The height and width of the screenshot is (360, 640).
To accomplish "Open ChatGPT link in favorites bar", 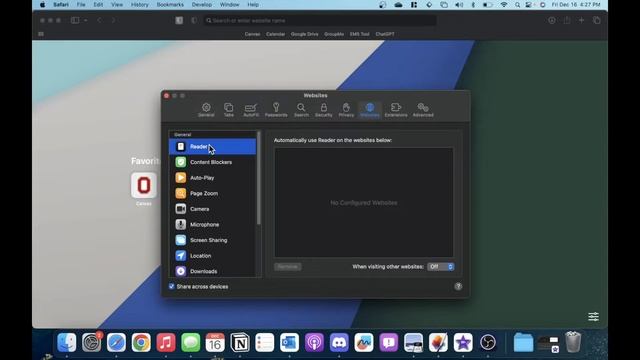I will (385, 34).
